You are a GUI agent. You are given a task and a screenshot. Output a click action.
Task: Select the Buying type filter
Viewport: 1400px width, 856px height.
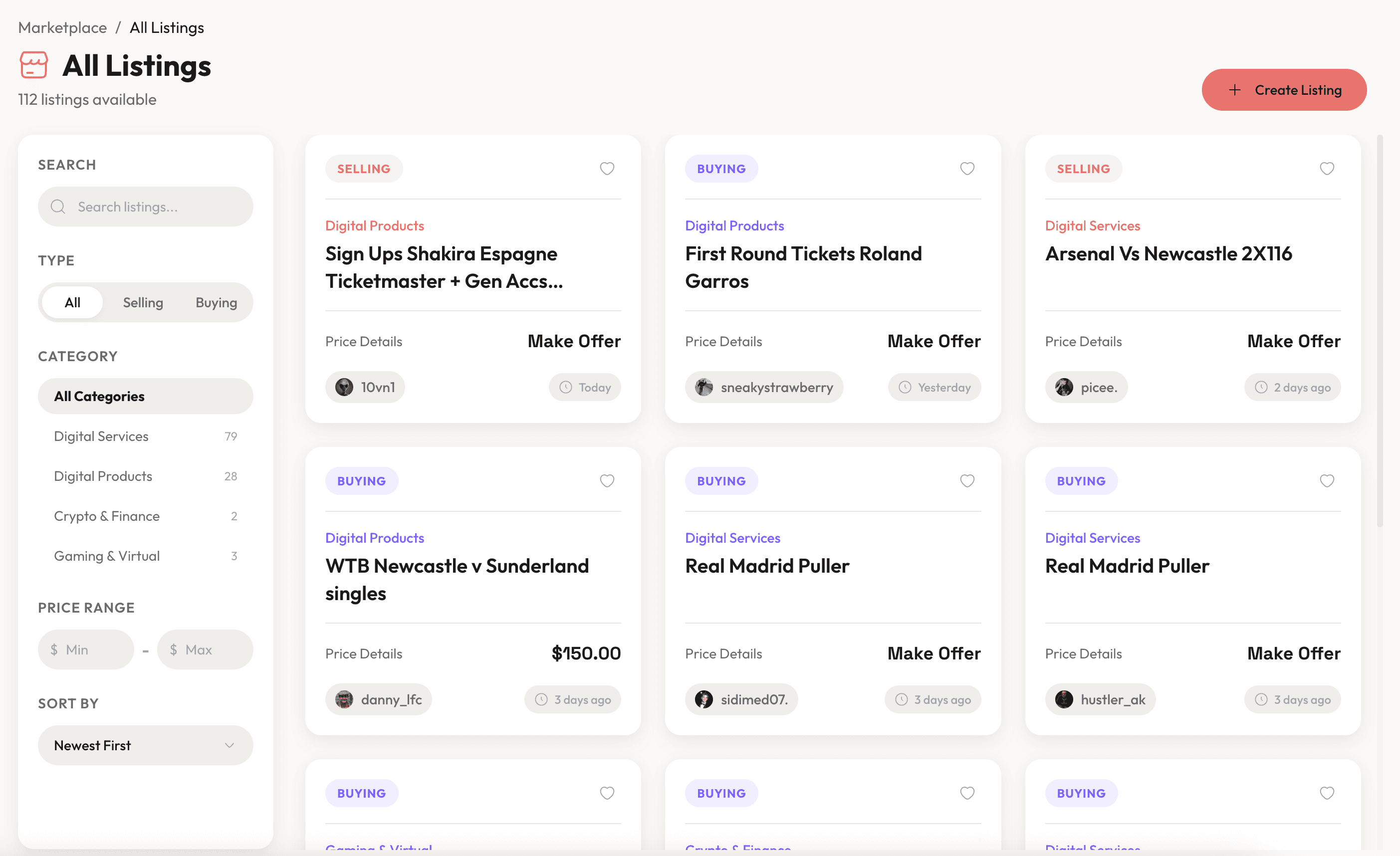[x=216, y=302]
